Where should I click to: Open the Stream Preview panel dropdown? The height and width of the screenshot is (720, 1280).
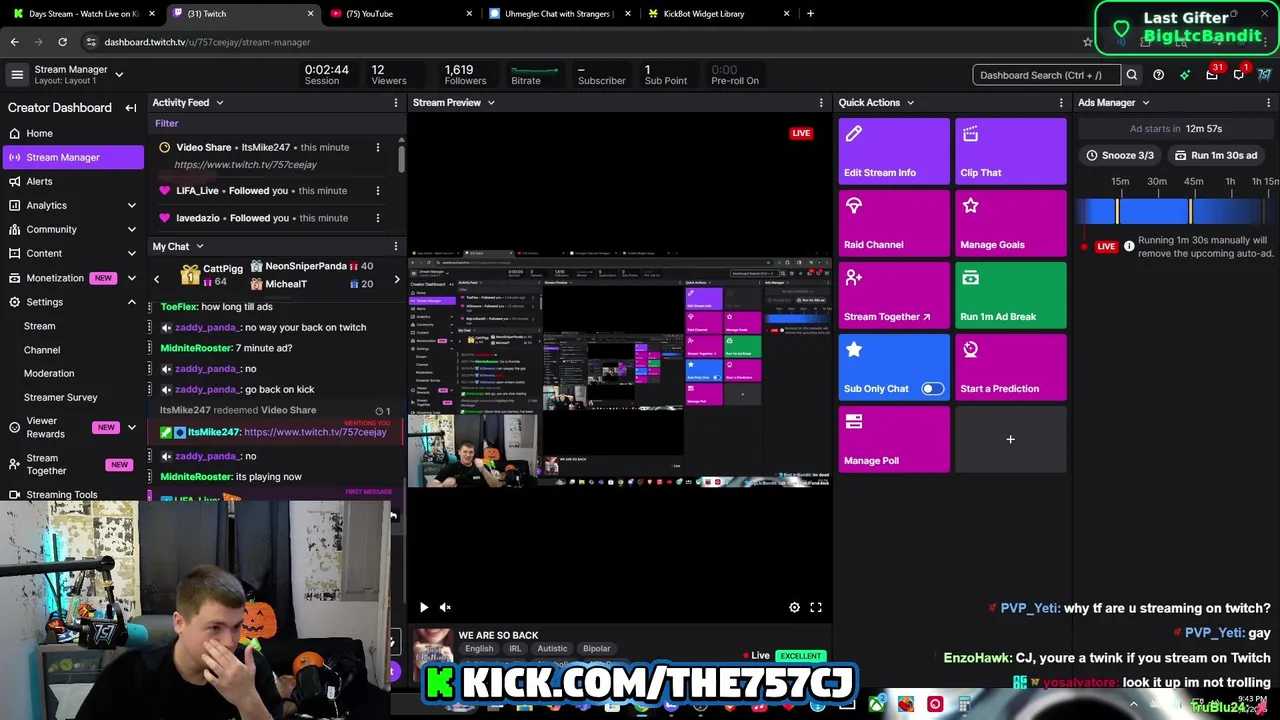pos(490,103)
